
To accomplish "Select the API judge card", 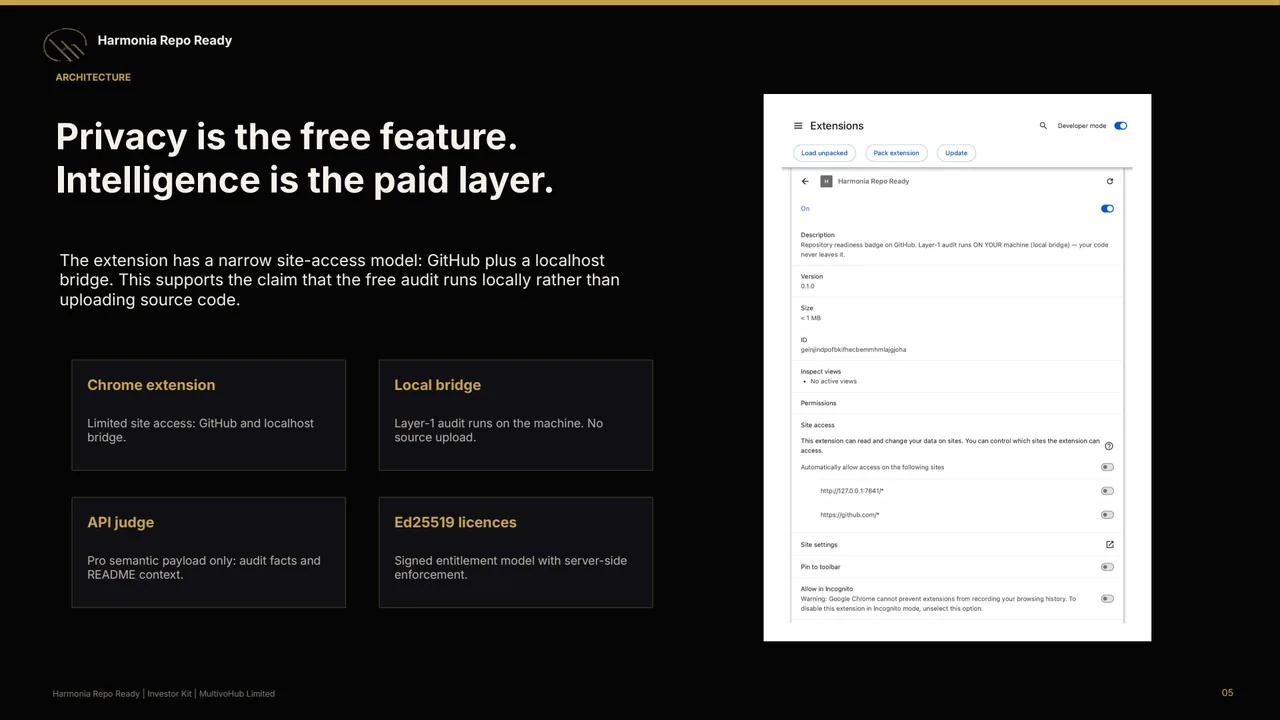I will pos(209,552).
